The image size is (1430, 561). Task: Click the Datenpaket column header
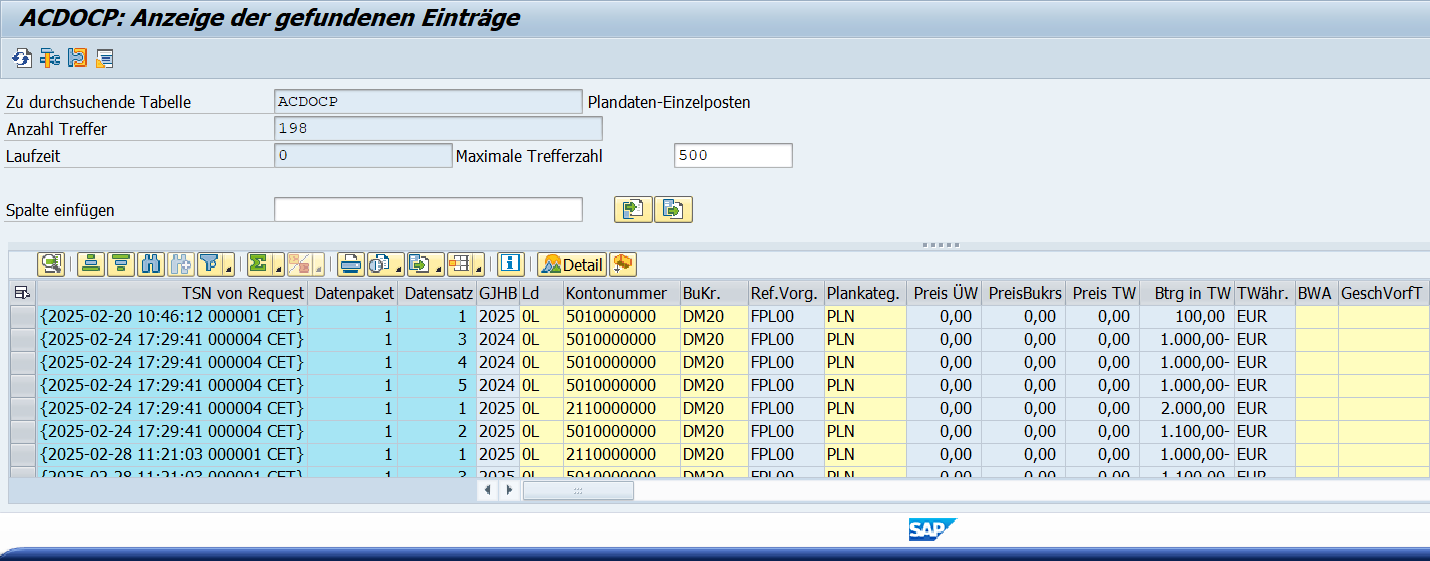click(x=352, y=293)
